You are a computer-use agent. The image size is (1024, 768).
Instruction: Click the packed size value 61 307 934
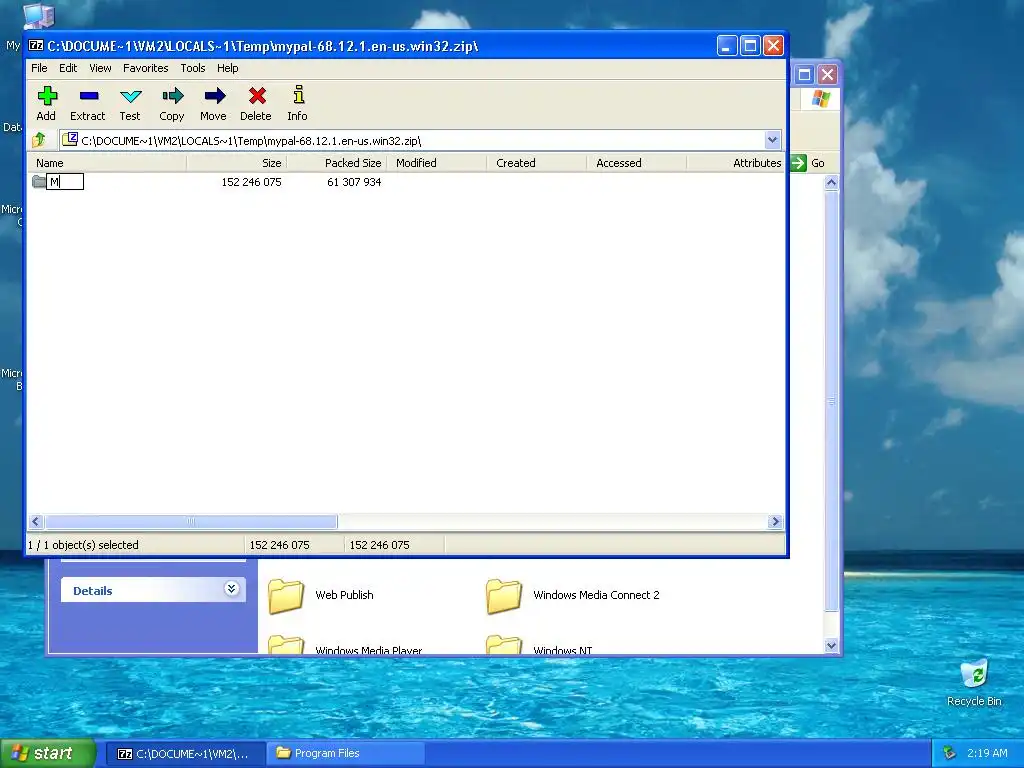(x=354, y=182)
